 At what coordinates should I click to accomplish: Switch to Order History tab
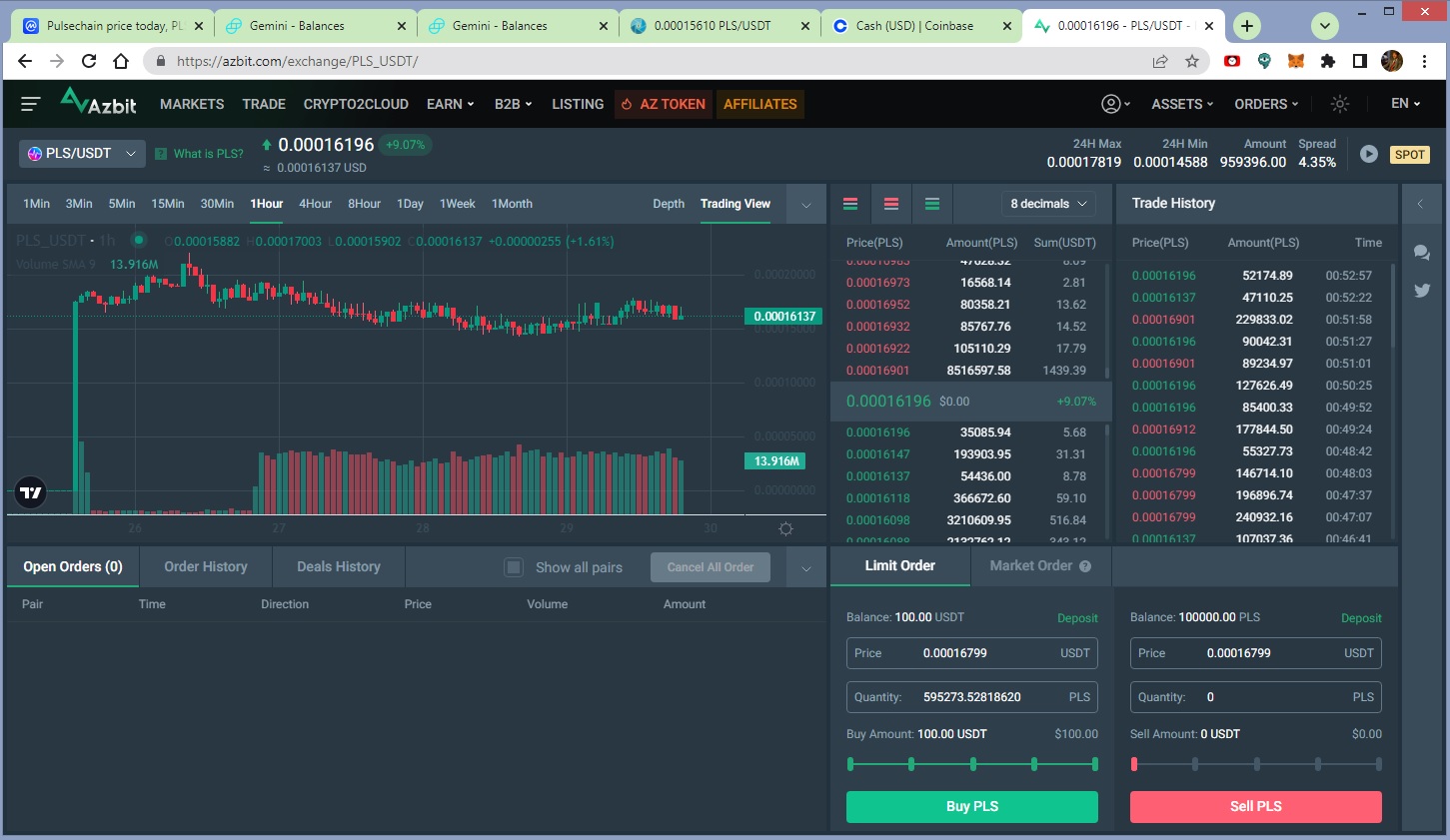click(206, 566)
